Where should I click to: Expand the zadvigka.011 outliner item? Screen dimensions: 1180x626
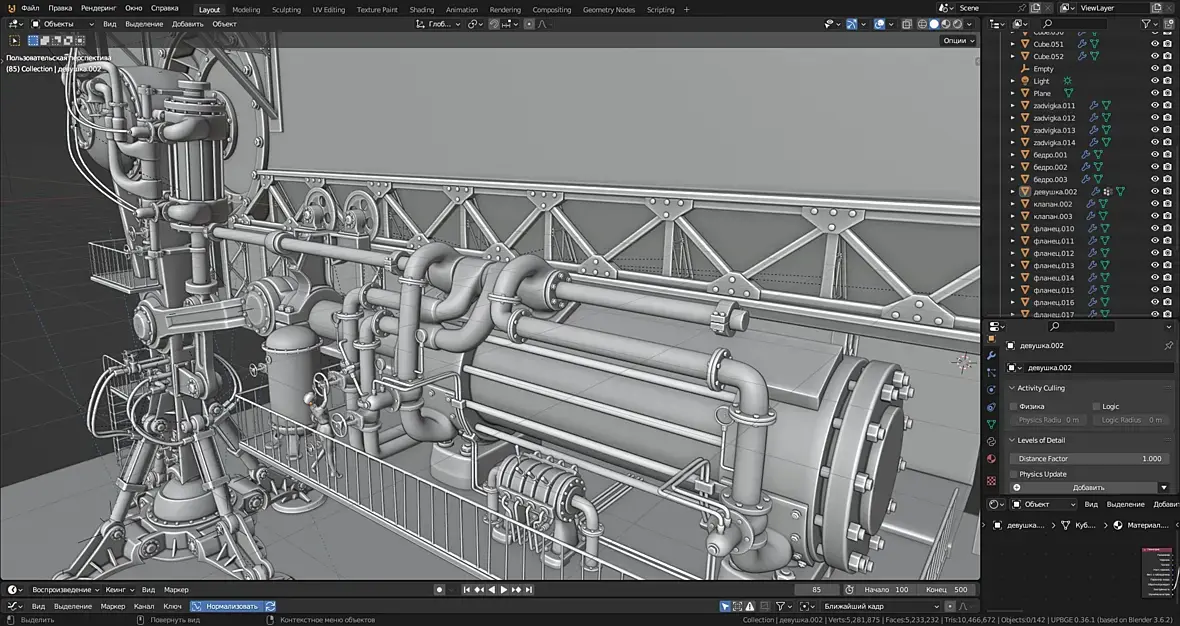tap(1012, 106)
